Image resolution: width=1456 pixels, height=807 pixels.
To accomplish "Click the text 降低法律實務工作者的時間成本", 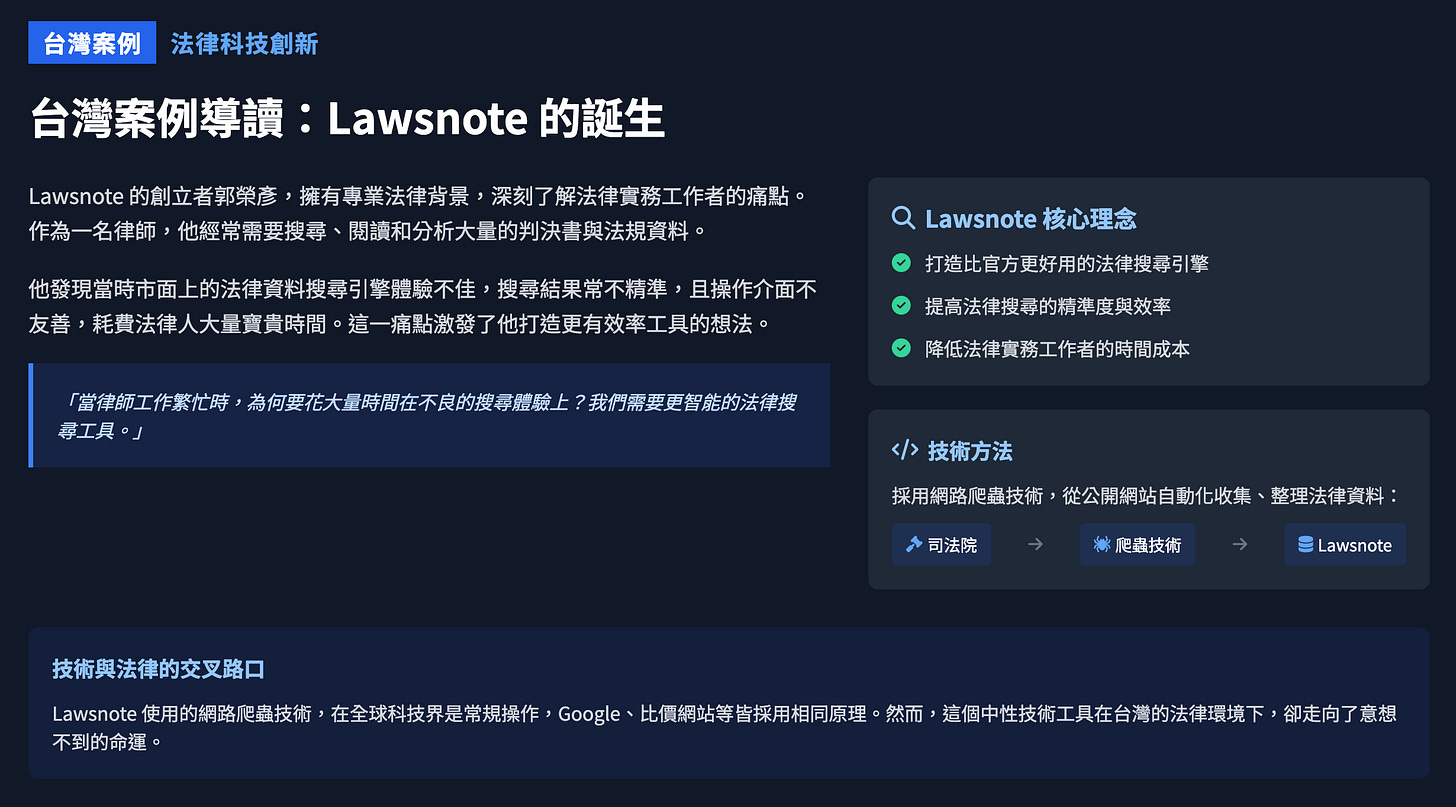I will tap(1057, 349).
